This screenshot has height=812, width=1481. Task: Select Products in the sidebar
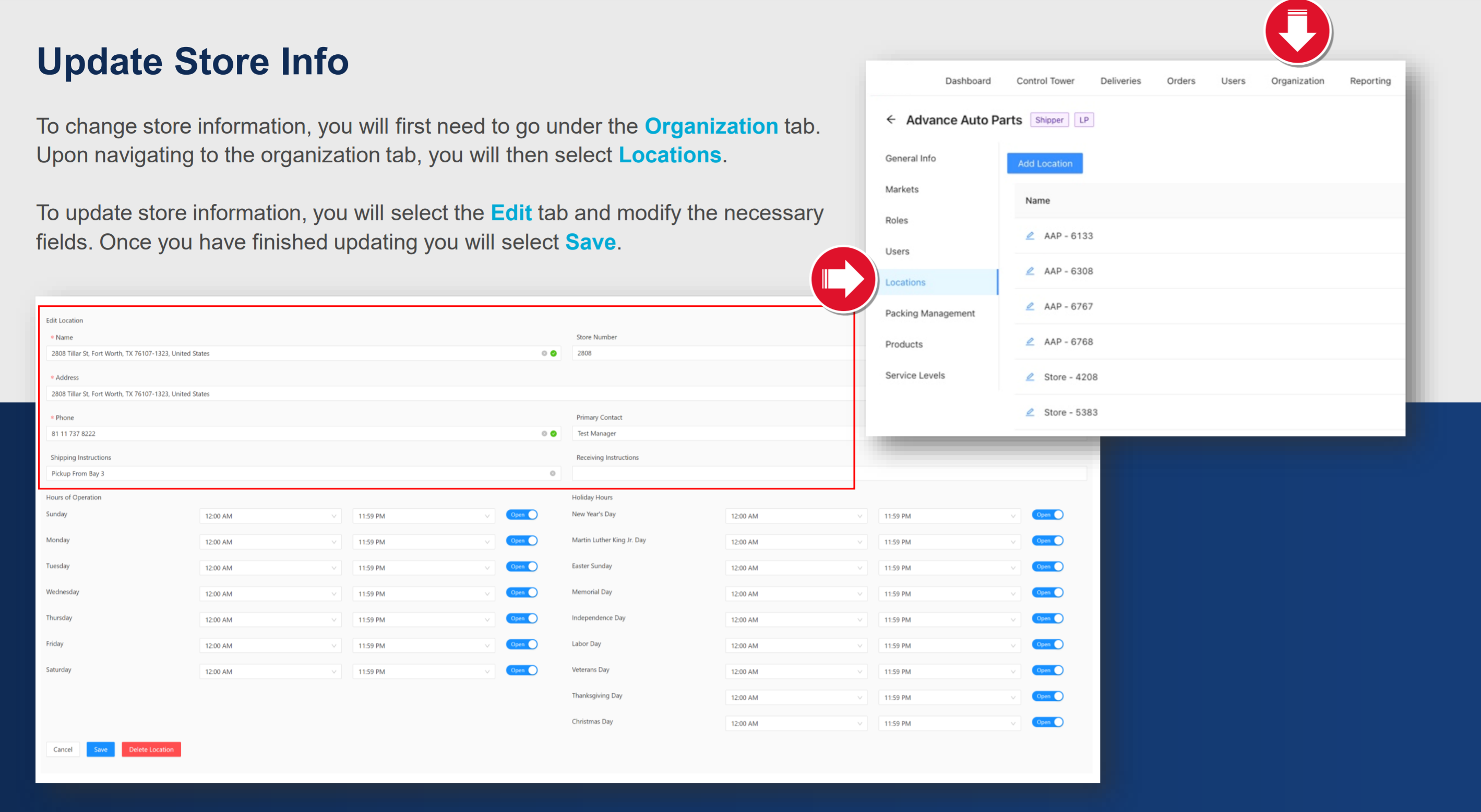point(904,344)
